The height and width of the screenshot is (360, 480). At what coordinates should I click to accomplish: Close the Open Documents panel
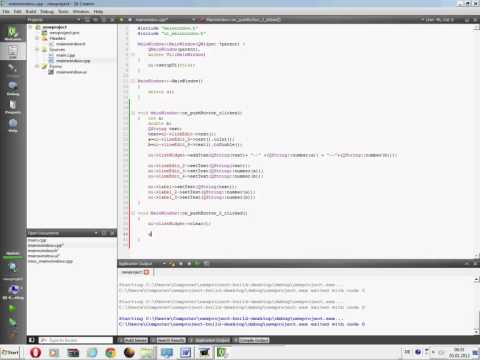[112, 233]
